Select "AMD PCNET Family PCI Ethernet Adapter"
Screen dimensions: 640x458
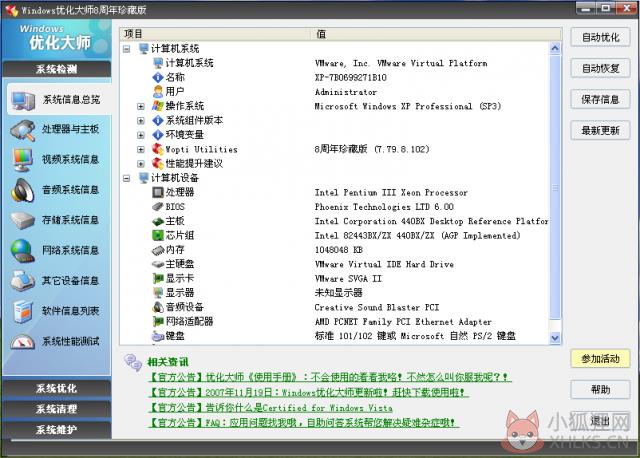point(403,322)
